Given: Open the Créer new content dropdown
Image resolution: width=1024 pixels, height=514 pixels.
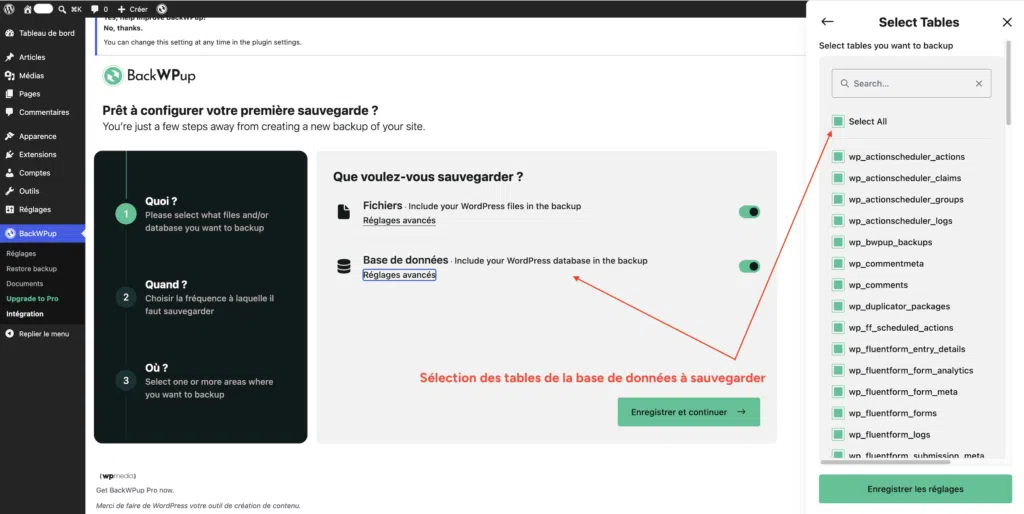Looking at the screenshot, I should (x=133, y=9).
